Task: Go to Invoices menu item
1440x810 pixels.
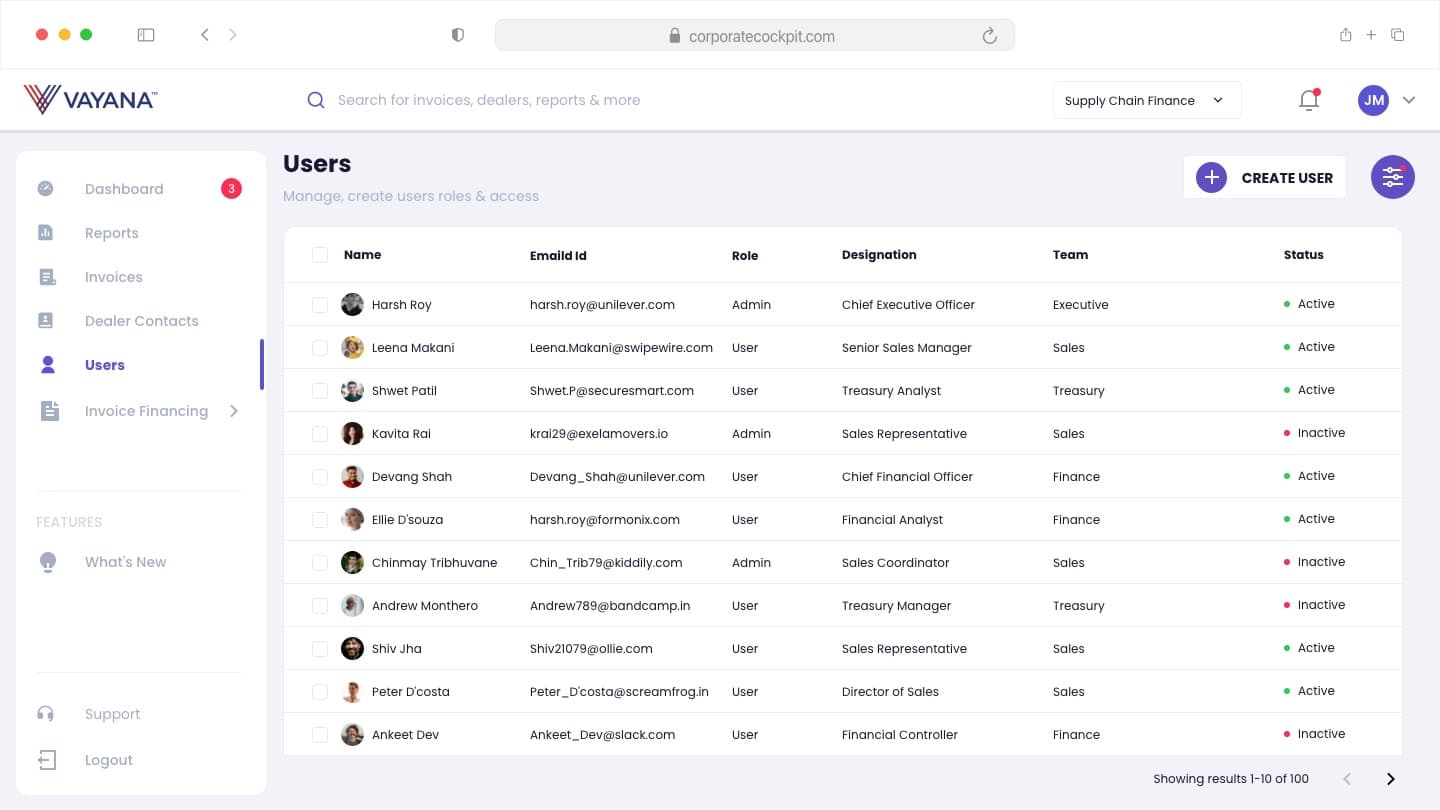Action: pos(114,277)
